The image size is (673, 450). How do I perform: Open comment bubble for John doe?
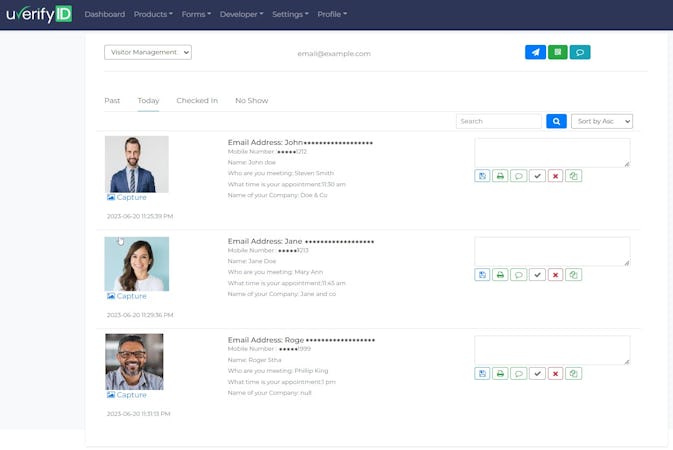(x=518, y=176)
